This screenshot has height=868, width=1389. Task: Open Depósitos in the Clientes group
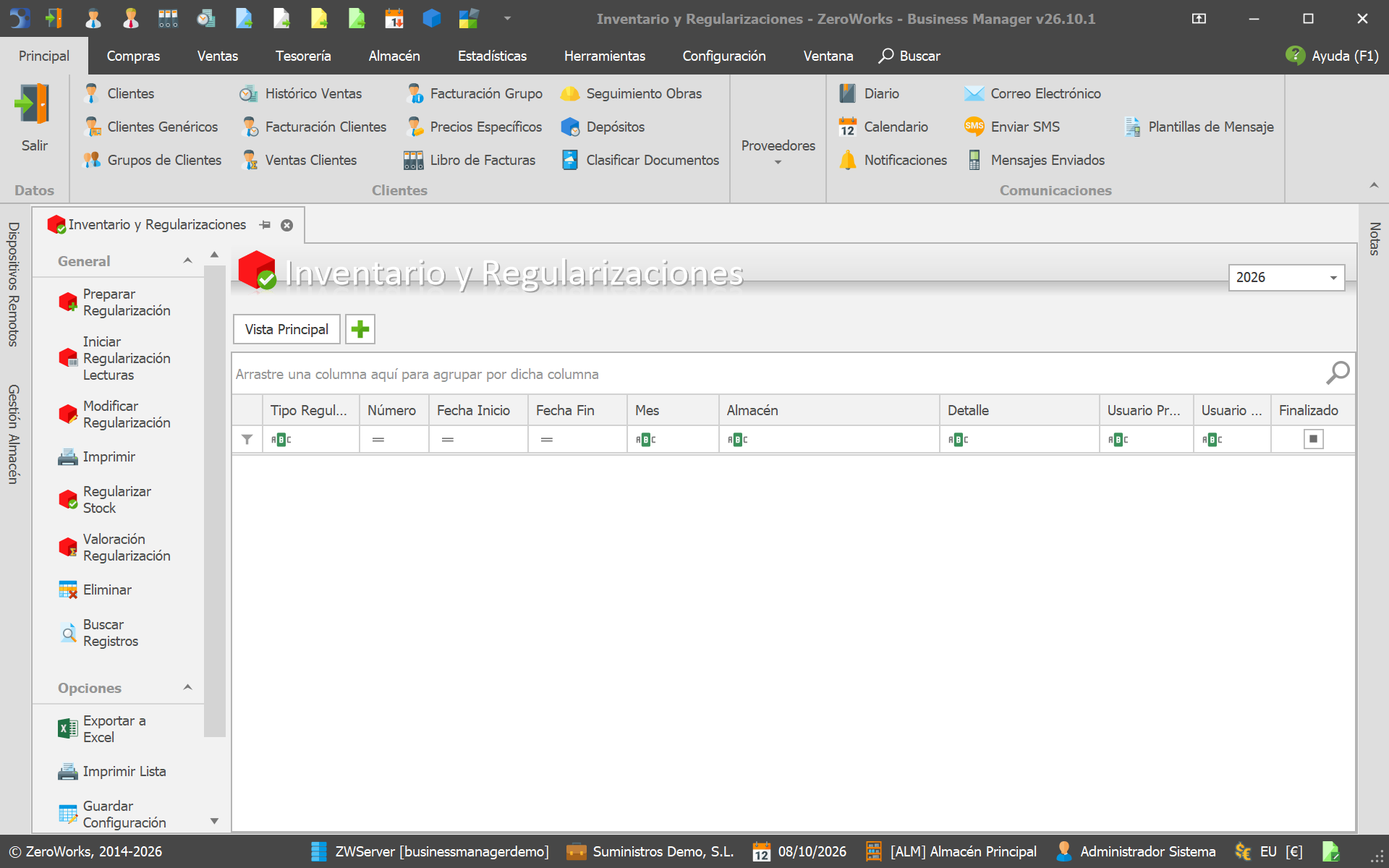click(x=603, y=127)
